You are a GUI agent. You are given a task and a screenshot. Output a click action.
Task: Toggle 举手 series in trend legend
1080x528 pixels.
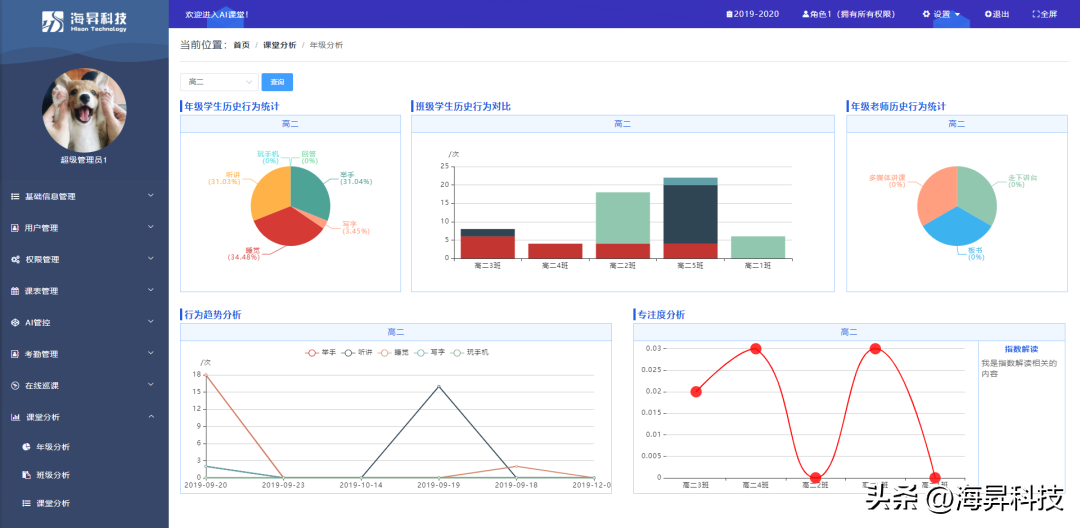320,352
